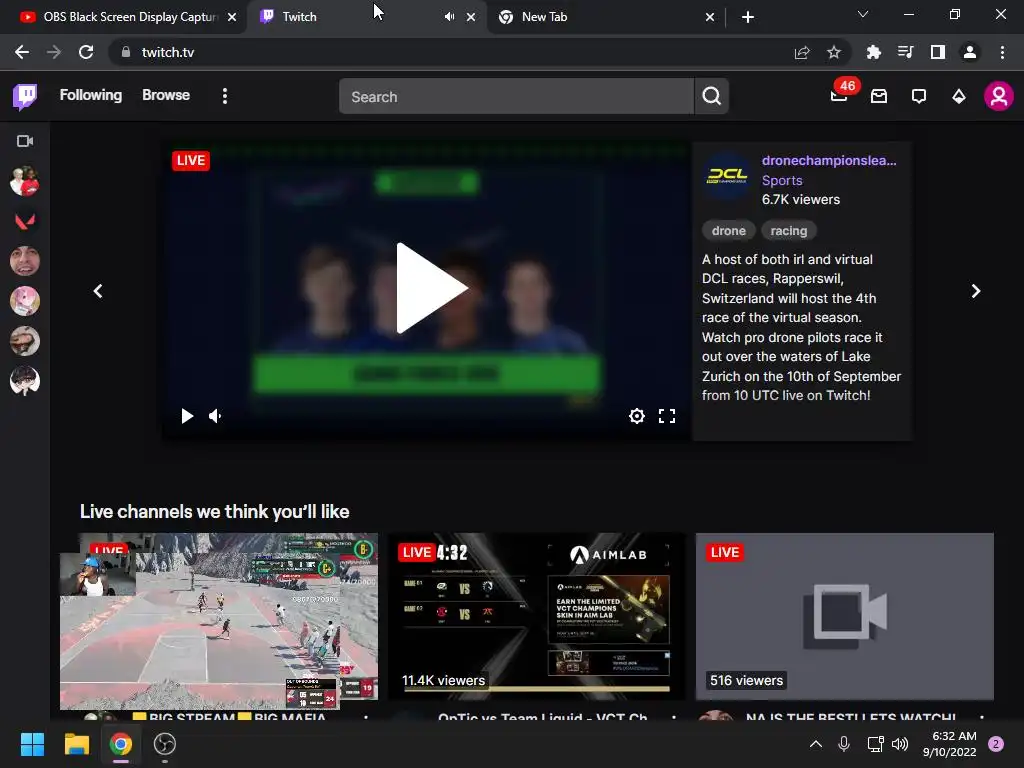This screenshot has width=1024, height=768.
Task: Open Following page
Action: 91,95
